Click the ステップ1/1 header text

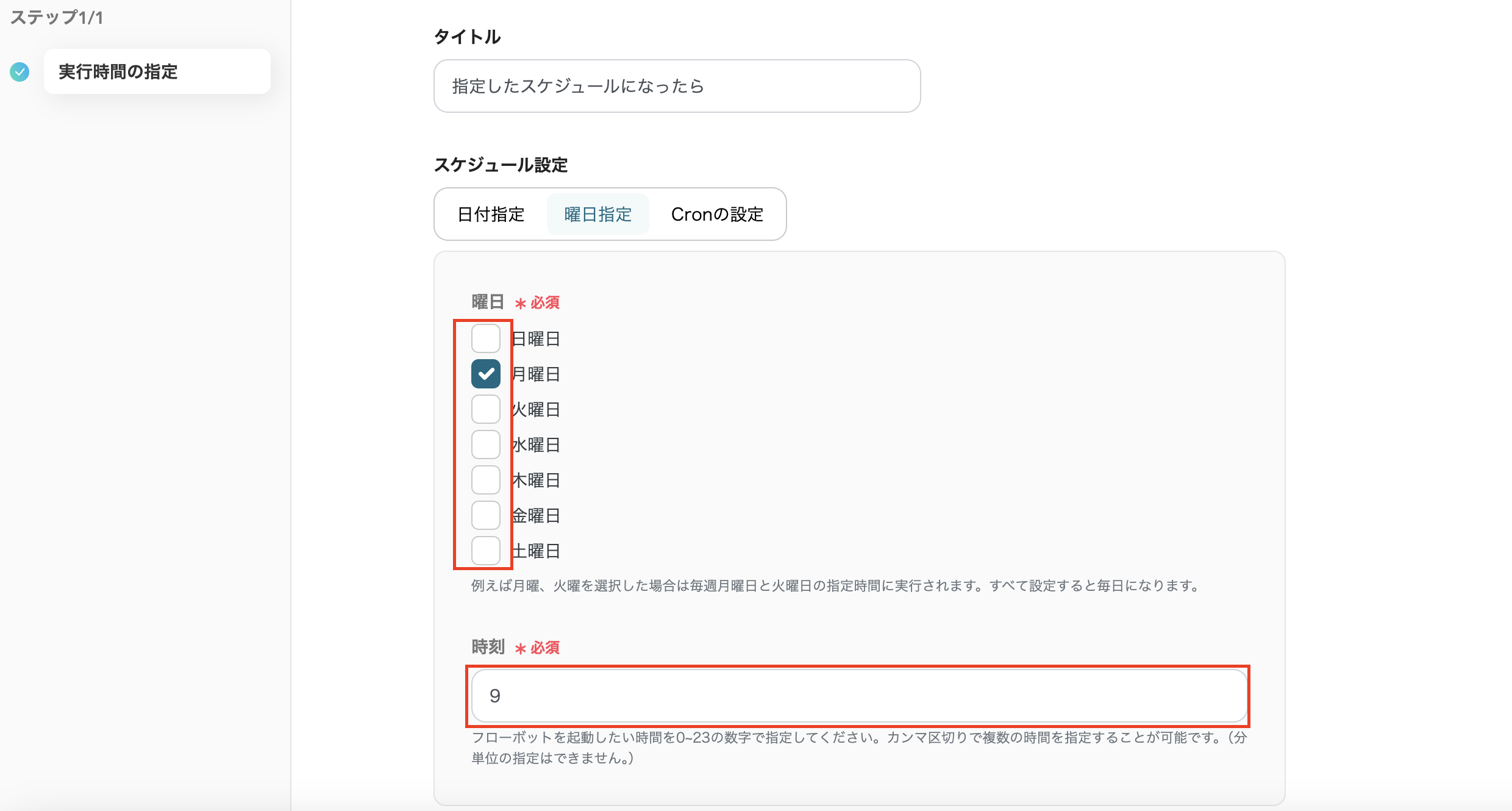pos(57,18)
